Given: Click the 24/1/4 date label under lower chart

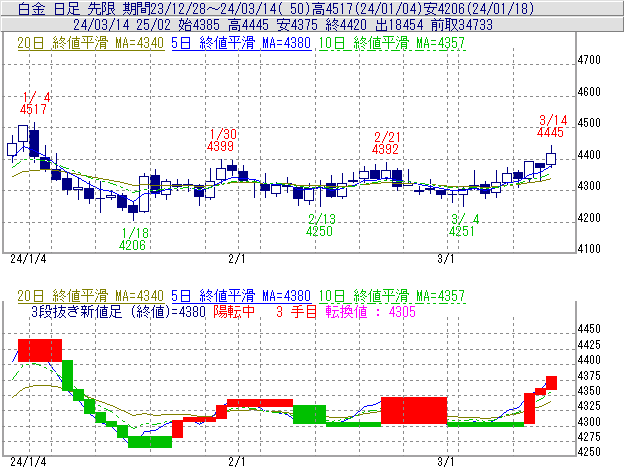Looking at the screenshot, I should [x=28, y=462].
